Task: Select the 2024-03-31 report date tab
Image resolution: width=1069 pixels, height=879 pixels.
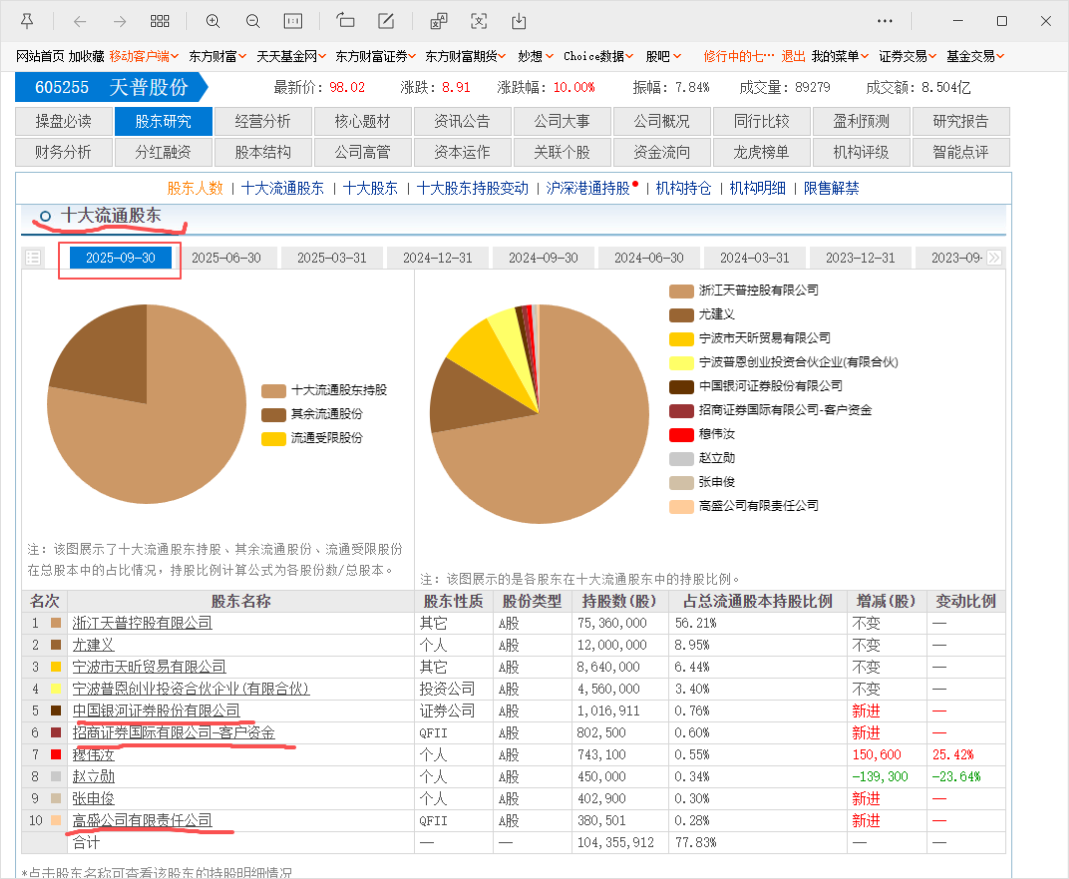Action: point(755,258)
